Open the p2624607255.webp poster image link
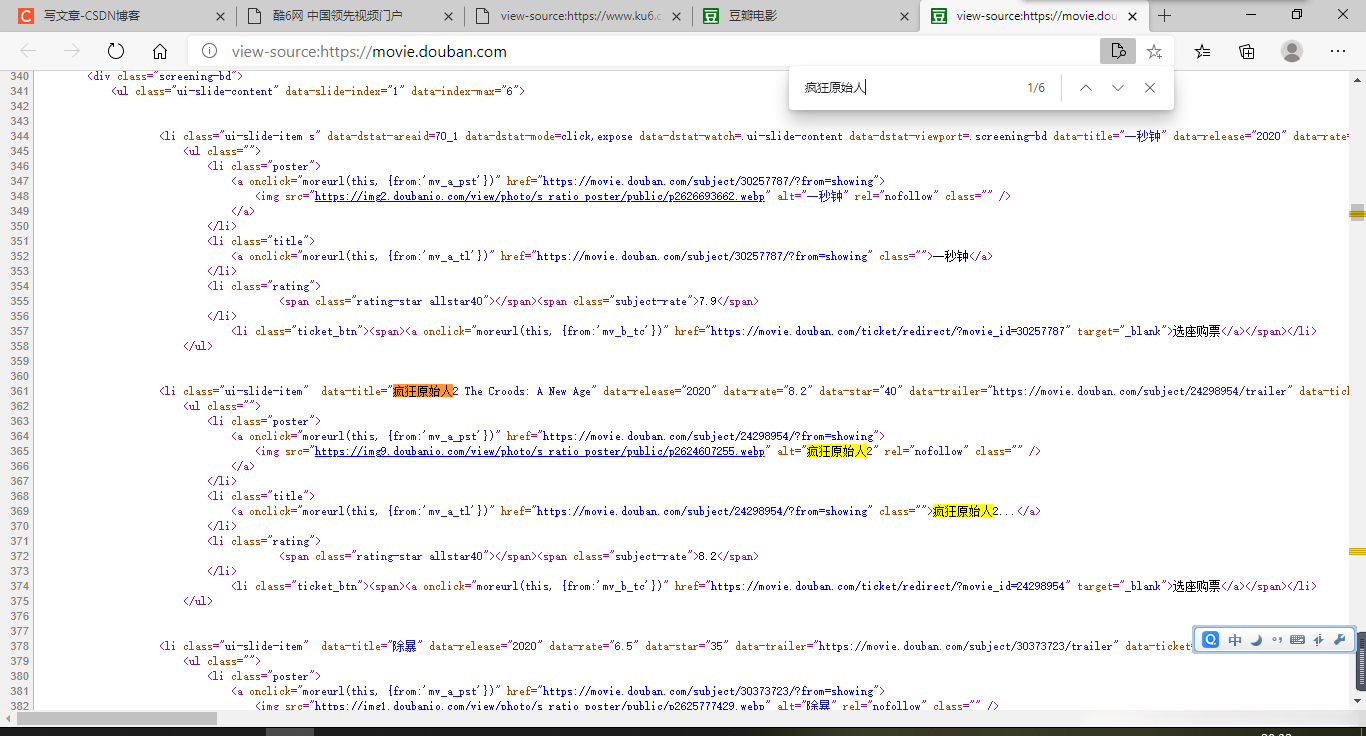Image resolution: width=1366 pixels, height=736 pixels. [x=540, y=451]
